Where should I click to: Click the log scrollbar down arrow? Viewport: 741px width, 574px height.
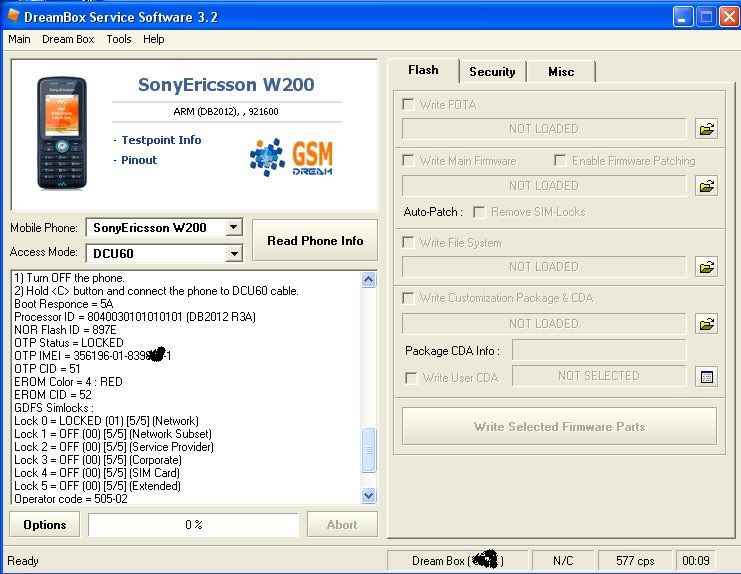[369, 495]
